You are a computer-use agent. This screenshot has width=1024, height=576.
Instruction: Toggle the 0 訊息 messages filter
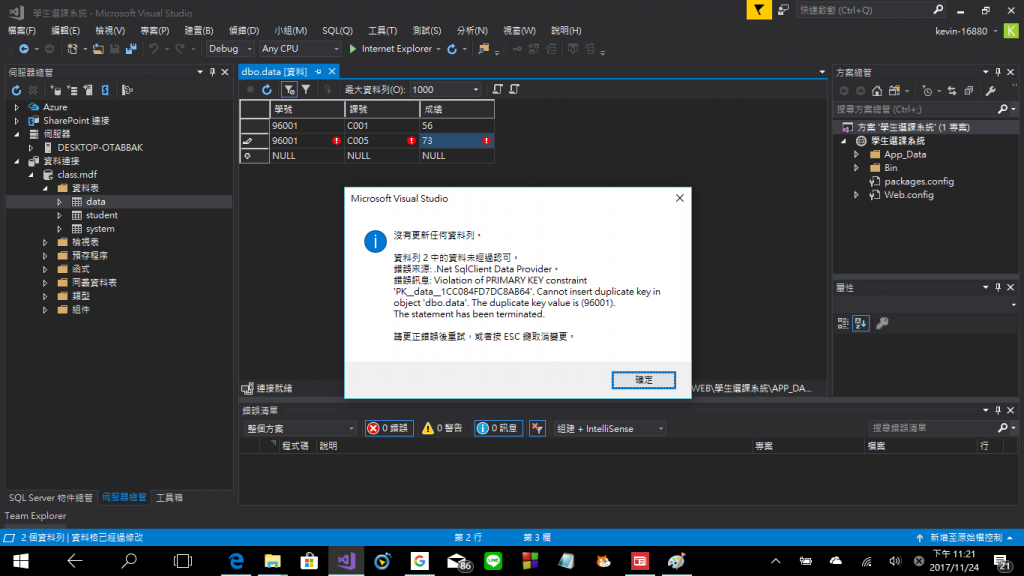(498, 428)
